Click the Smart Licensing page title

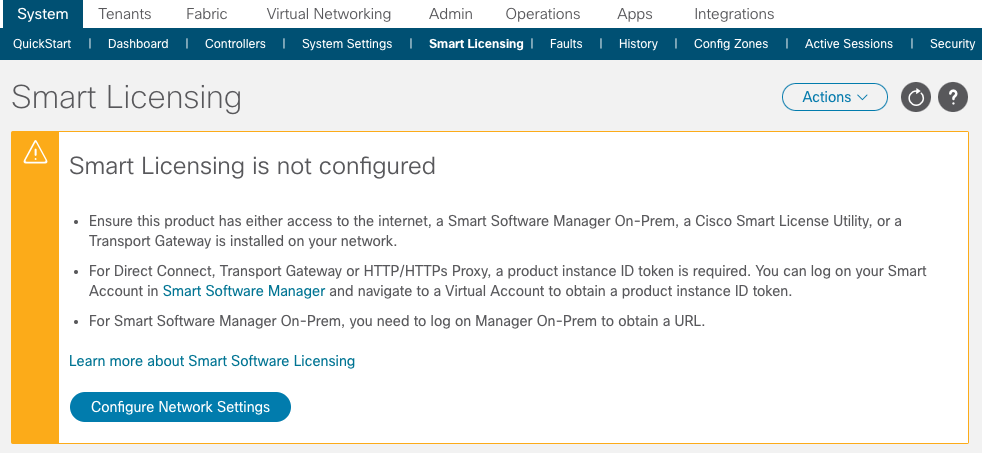point(127,98)
